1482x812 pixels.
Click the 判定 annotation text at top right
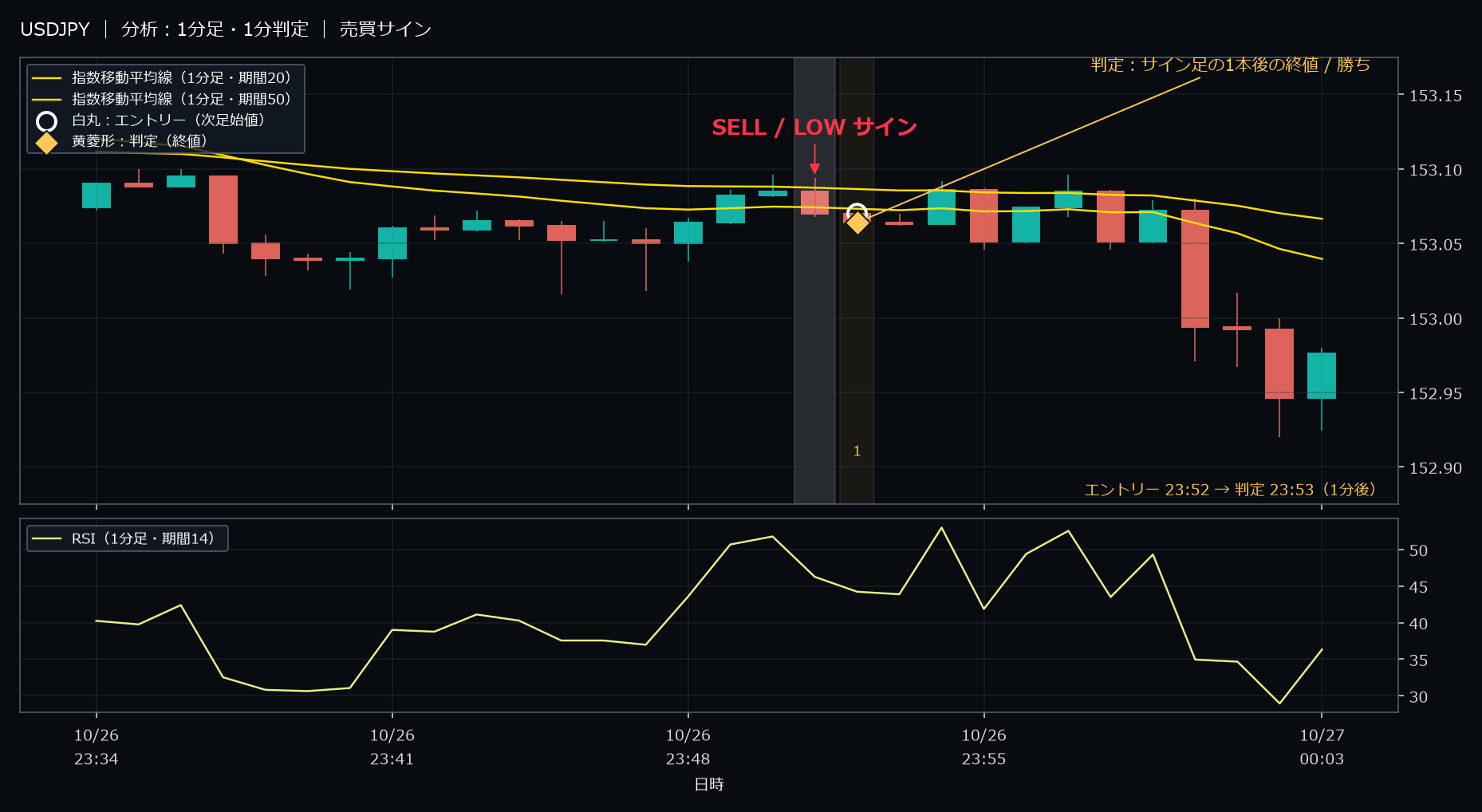pyautogui.click(x=1231, y=65)
